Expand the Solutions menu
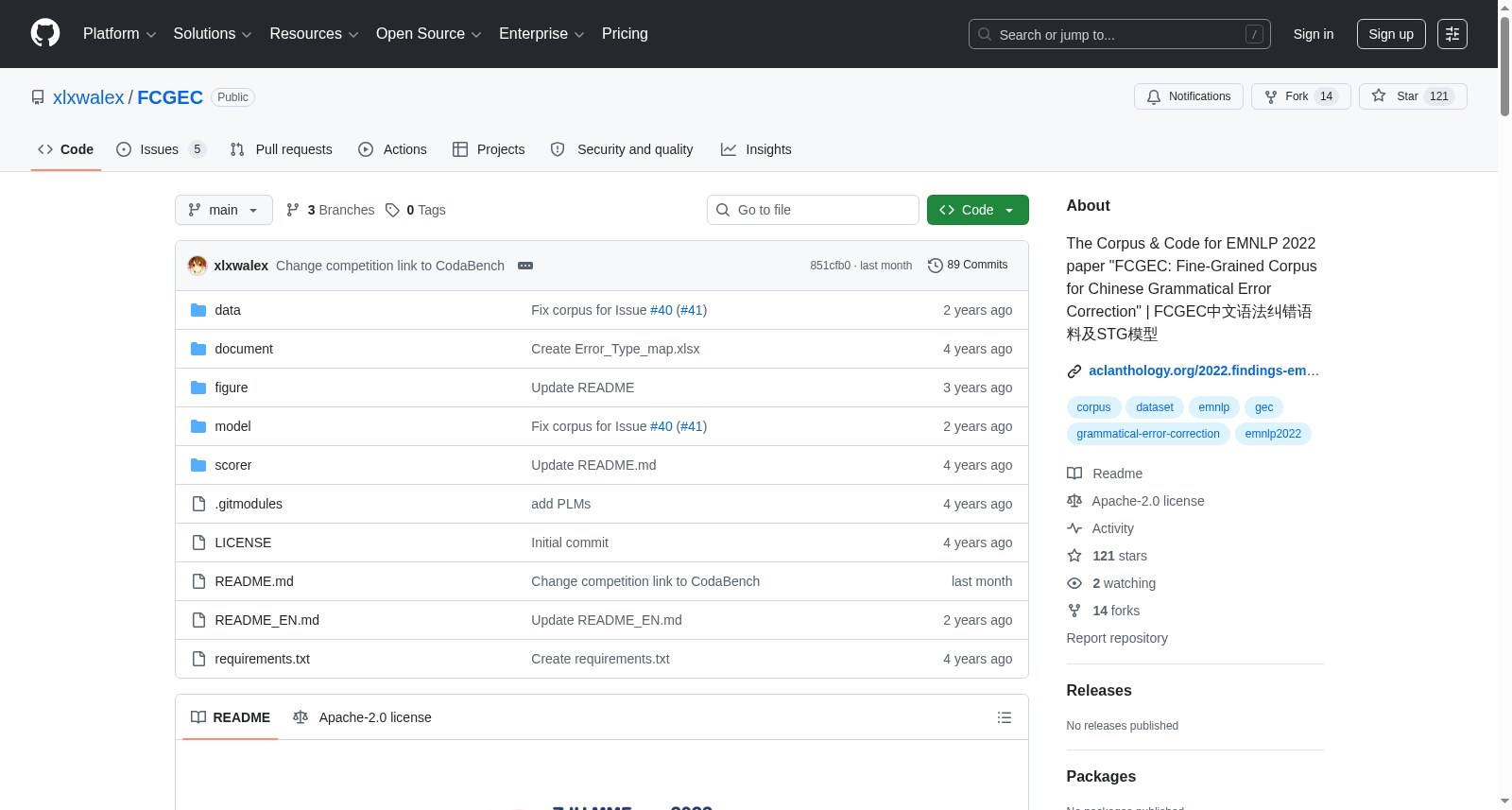The image size is (1512, 810). click(x=213, y=34)
